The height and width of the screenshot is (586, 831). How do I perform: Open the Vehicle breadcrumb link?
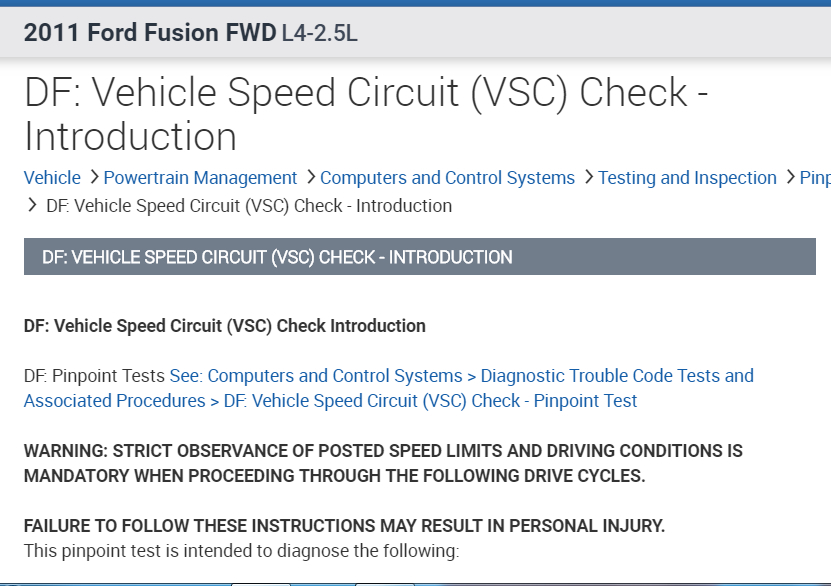click(52, 178)
